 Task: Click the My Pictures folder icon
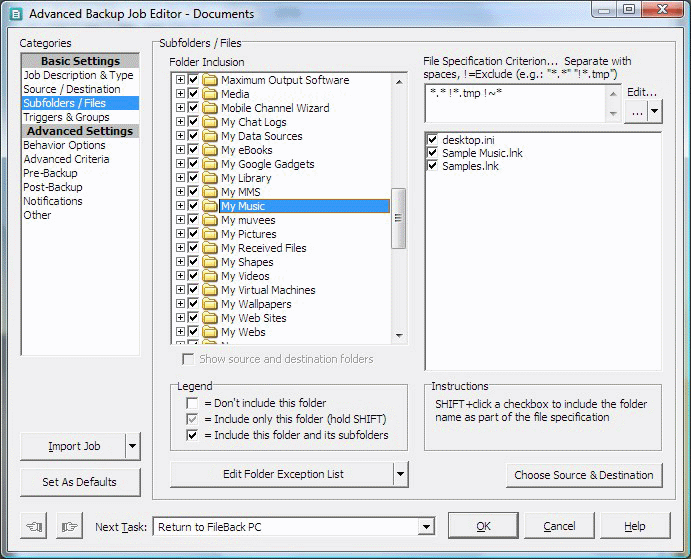[x=210, y=234]
